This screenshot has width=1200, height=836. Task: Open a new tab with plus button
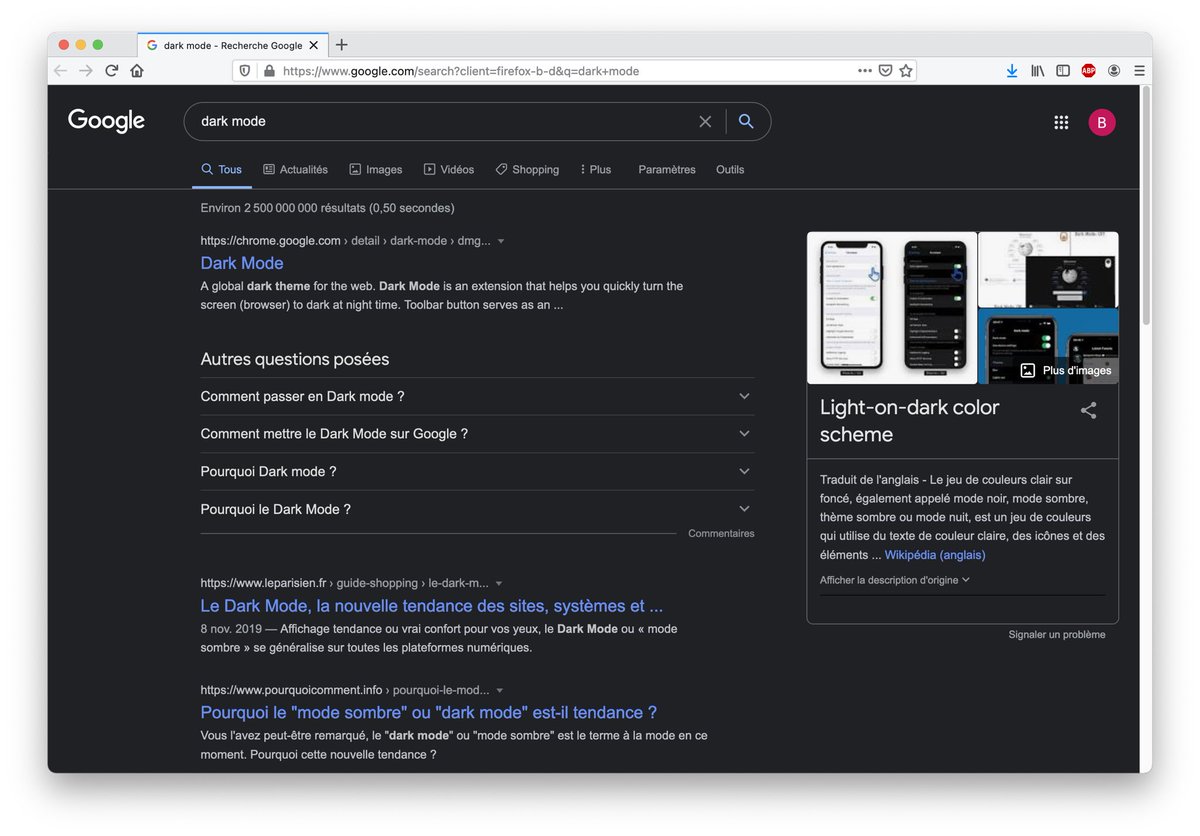[x=341, y=45]
